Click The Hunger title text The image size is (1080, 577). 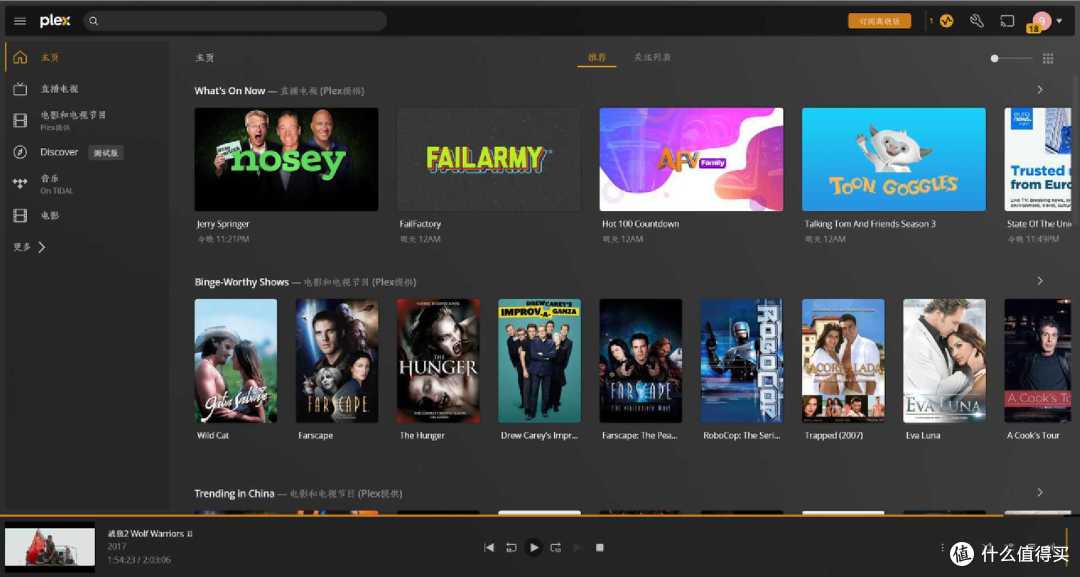[x=422, y=436]
